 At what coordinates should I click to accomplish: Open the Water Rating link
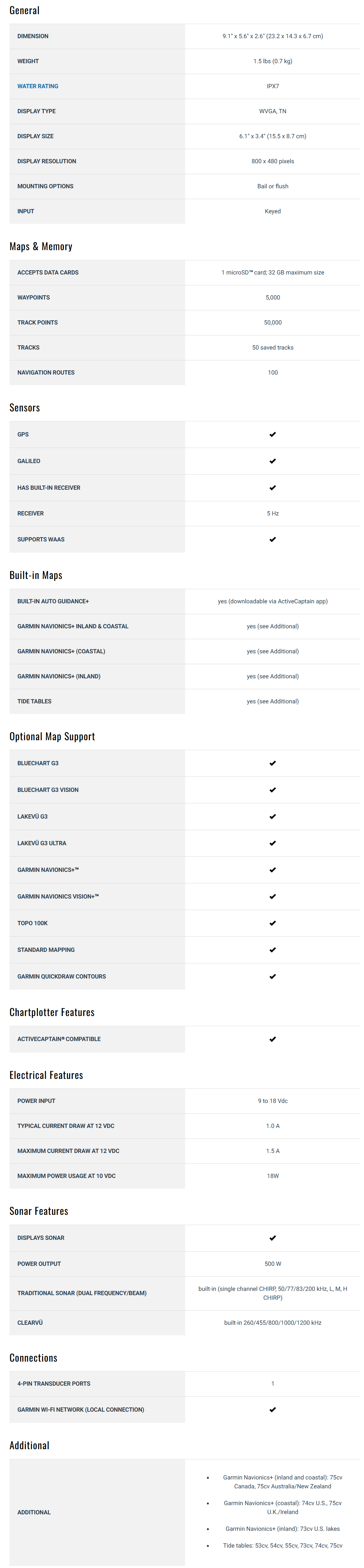point(38,87)
